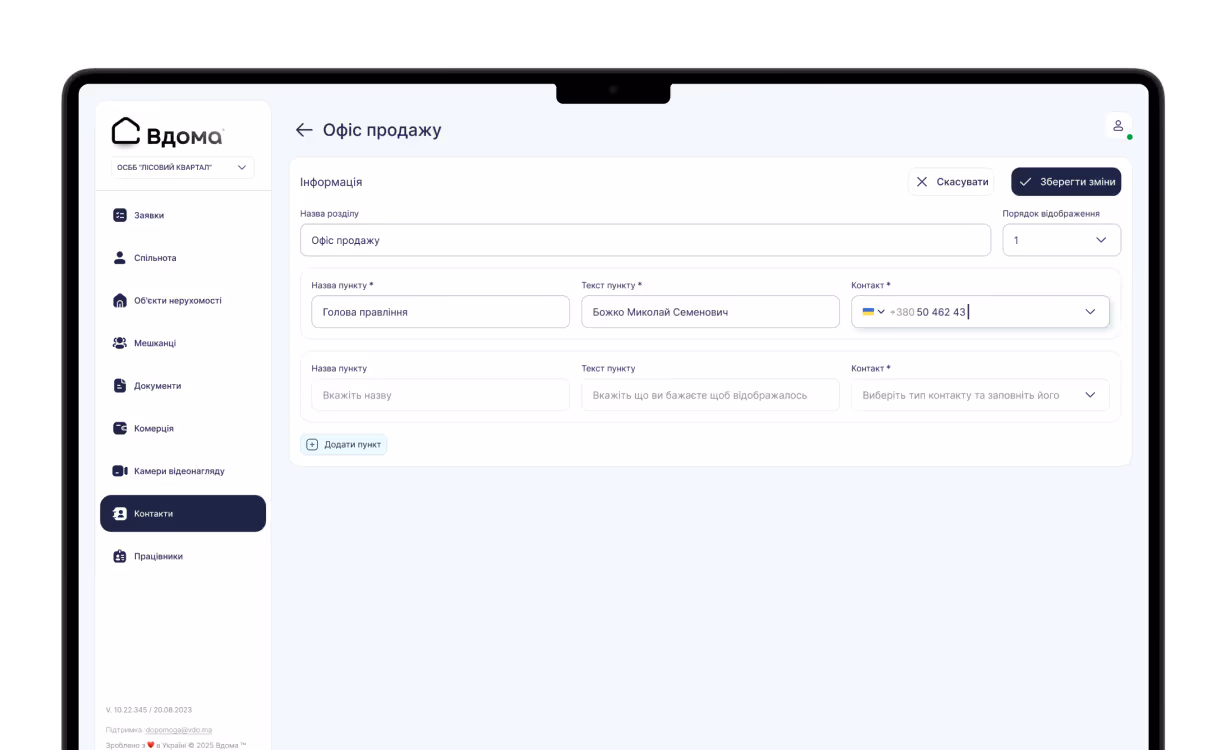Open Заявки in the sidebar
The height and width of the screenshot is (750, 1229).
tap(183, 215)
